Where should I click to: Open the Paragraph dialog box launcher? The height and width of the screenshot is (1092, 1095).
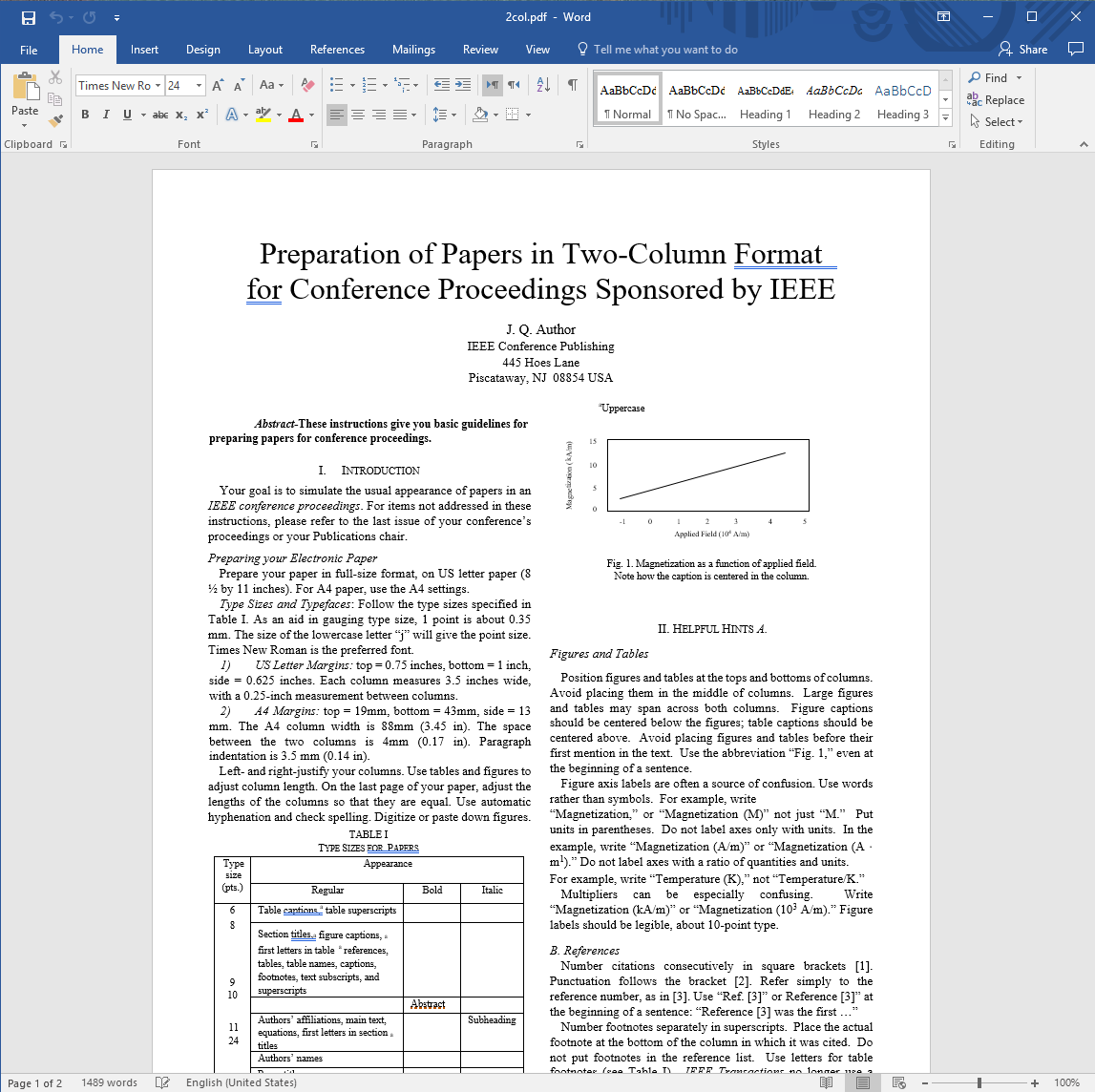579,144
